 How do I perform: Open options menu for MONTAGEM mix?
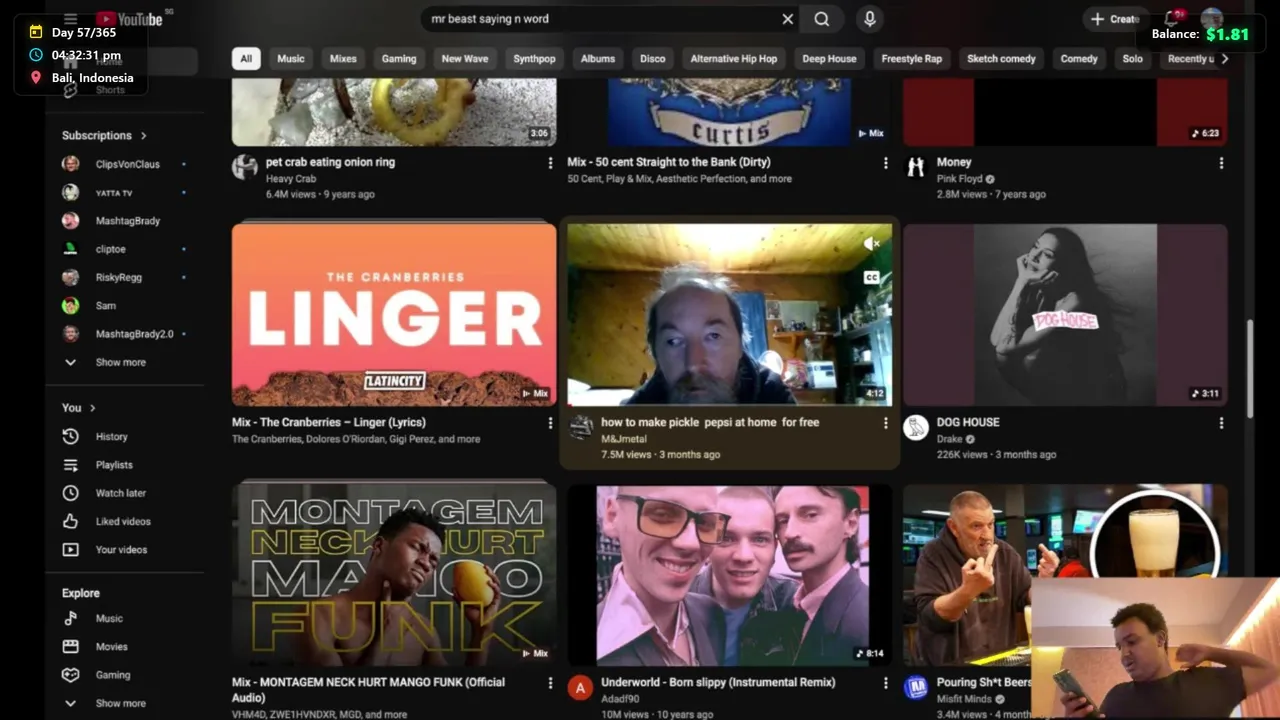click(549, 683)
